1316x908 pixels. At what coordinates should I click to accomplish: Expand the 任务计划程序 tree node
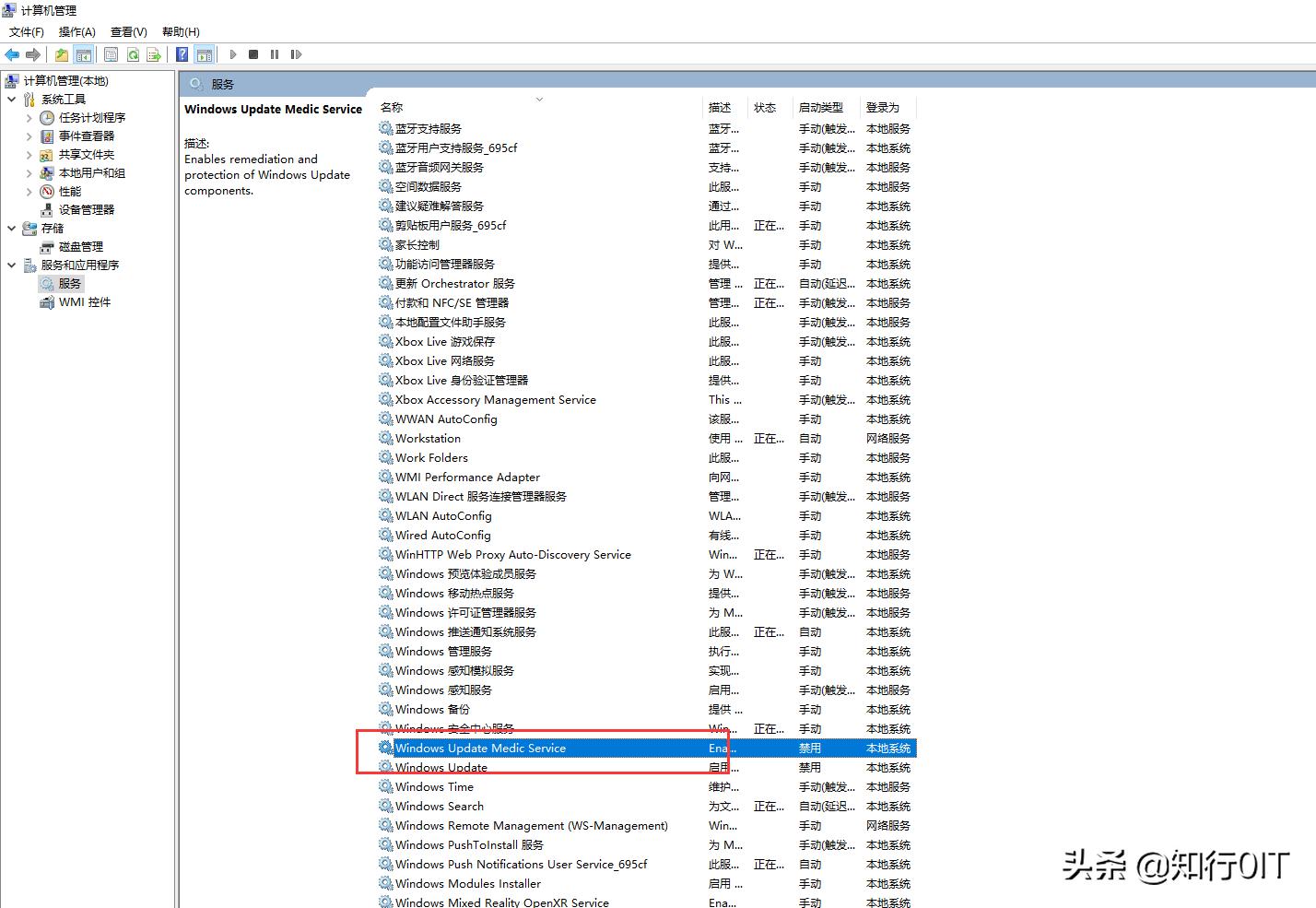pyautogui.click(x=29, y=117)
